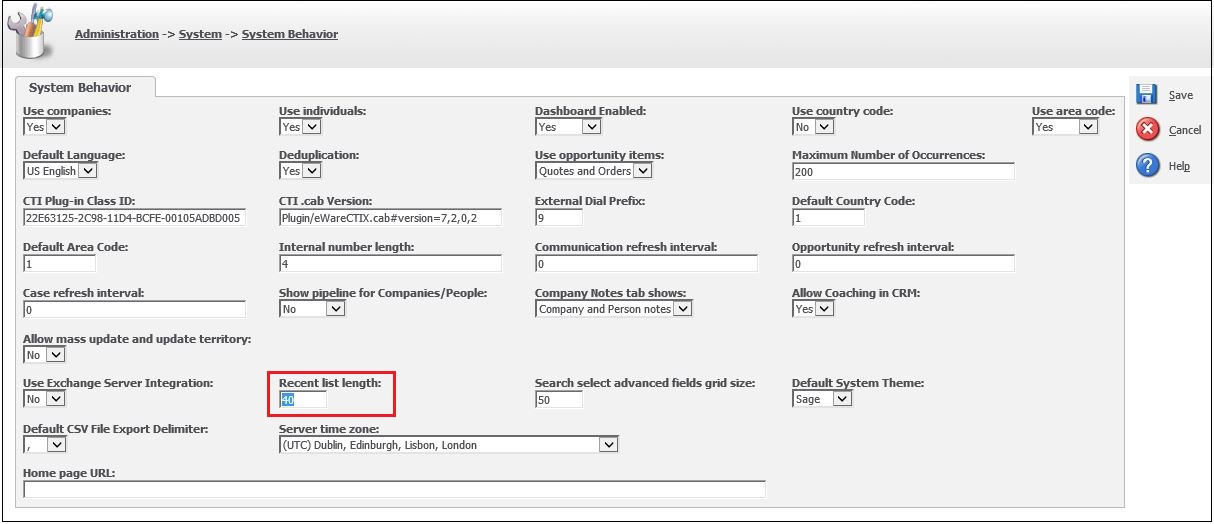Click the Home page URL label
The height and width of the screenshot is (524, 1214).
pos(70,473)
